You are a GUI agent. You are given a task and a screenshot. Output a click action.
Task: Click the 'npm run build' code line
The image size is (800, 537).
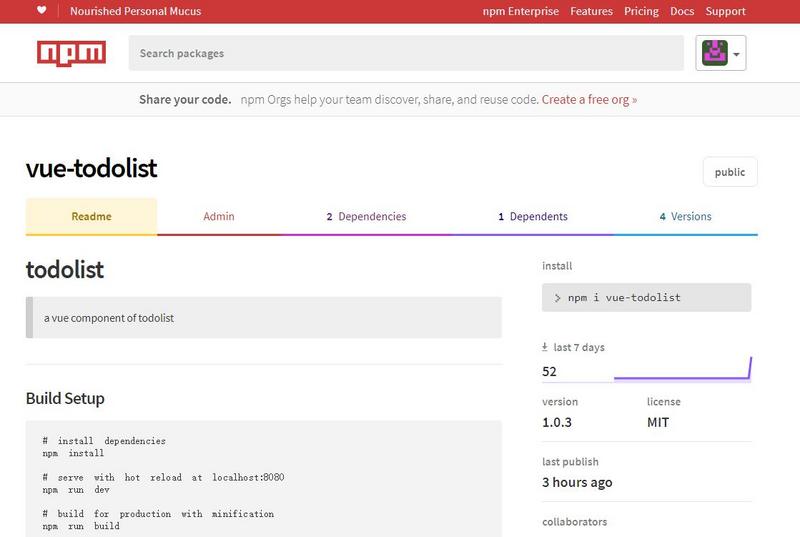81,526
